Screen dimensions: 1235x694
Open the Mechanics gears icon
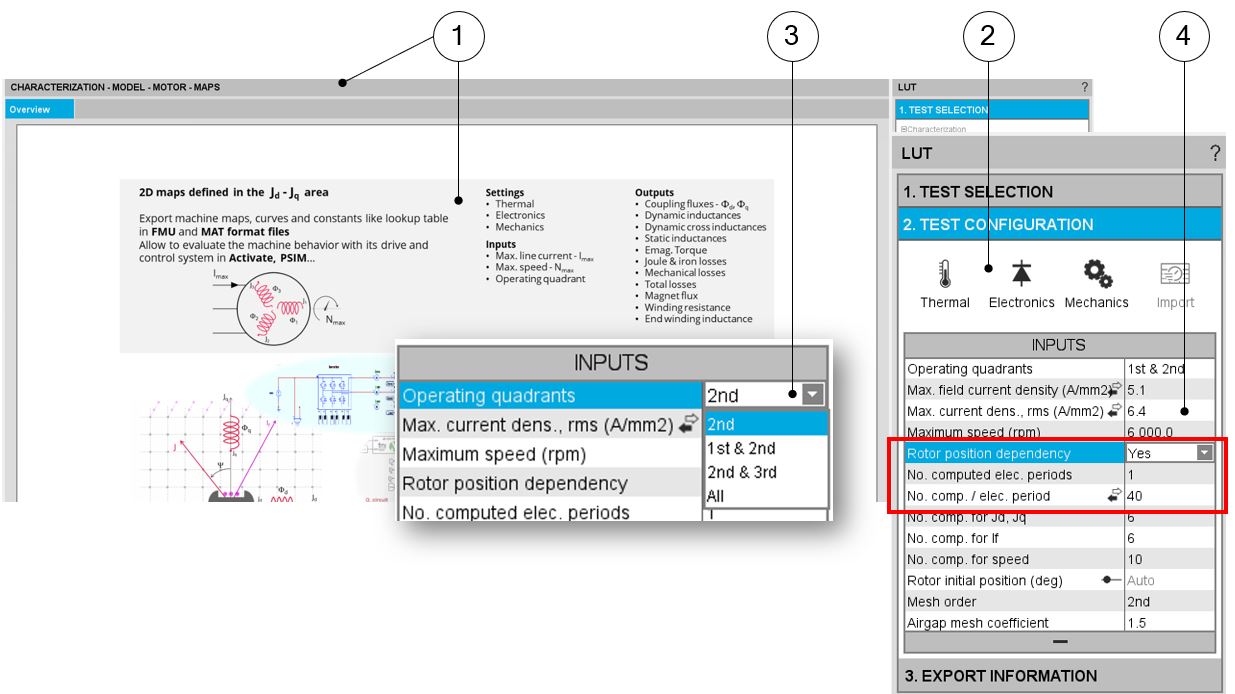pos(1096,275)
